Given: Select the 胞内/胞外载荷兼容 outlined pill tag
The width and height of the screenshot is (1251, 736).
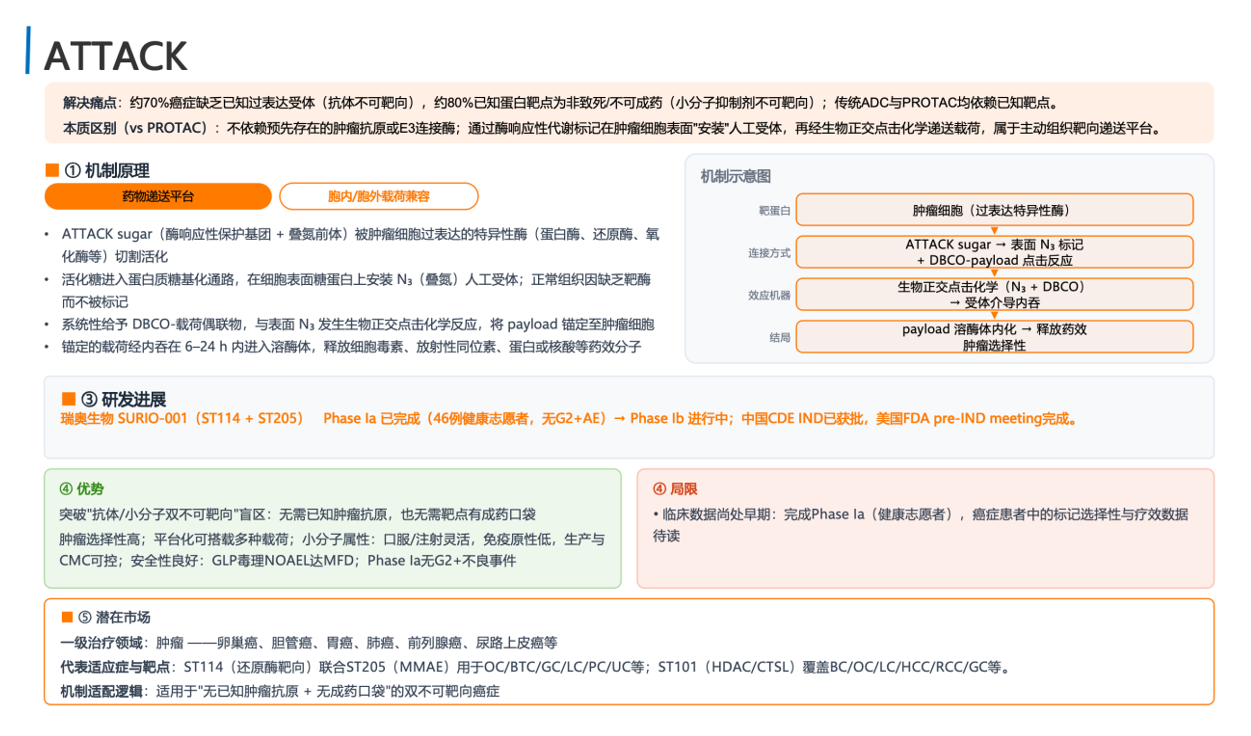Looking at the screenshot, I should (x=379, y=196).
